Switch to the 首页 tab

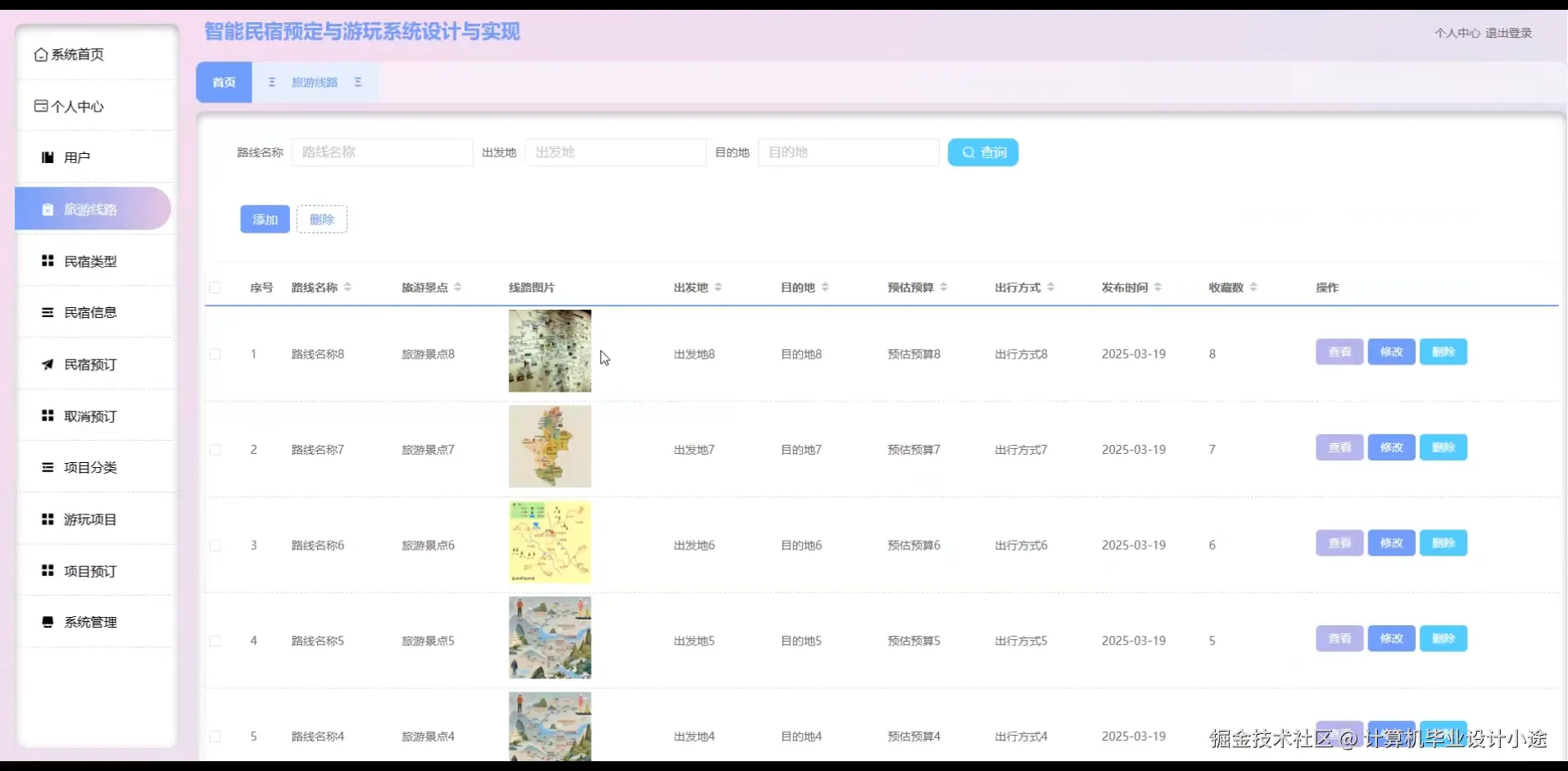click(x=223, y=82)
